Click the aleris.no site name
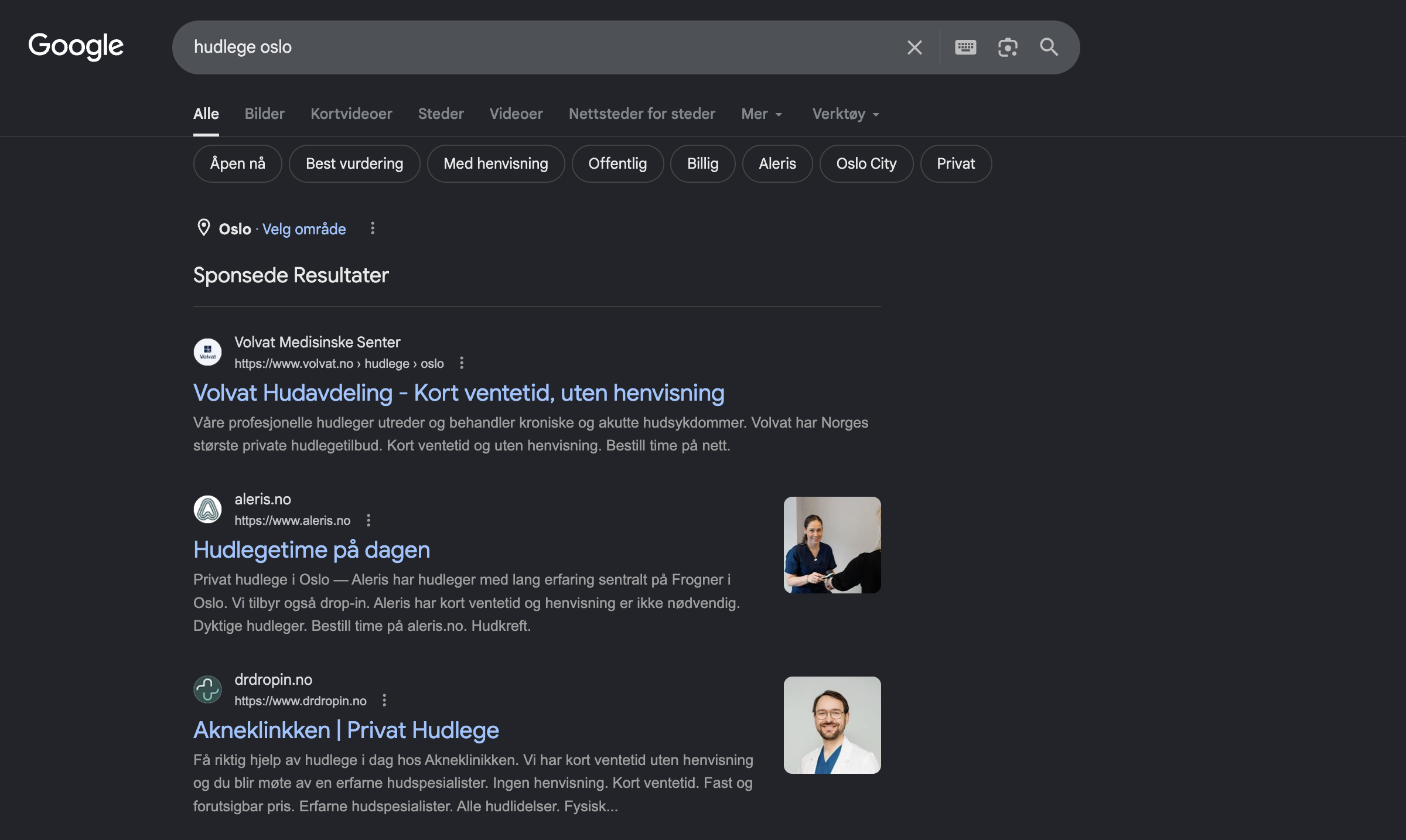The height and width of the screenshot is (840, 1406). [x=262, y=499]
